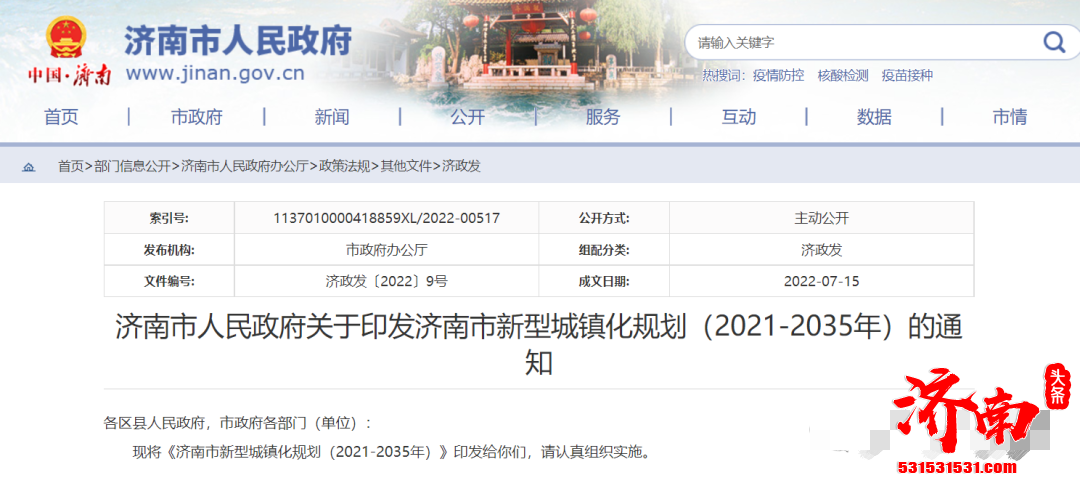Go to 首页 in breadcrumb
This screenshot has height=483, width=1080.
(70, 167)
